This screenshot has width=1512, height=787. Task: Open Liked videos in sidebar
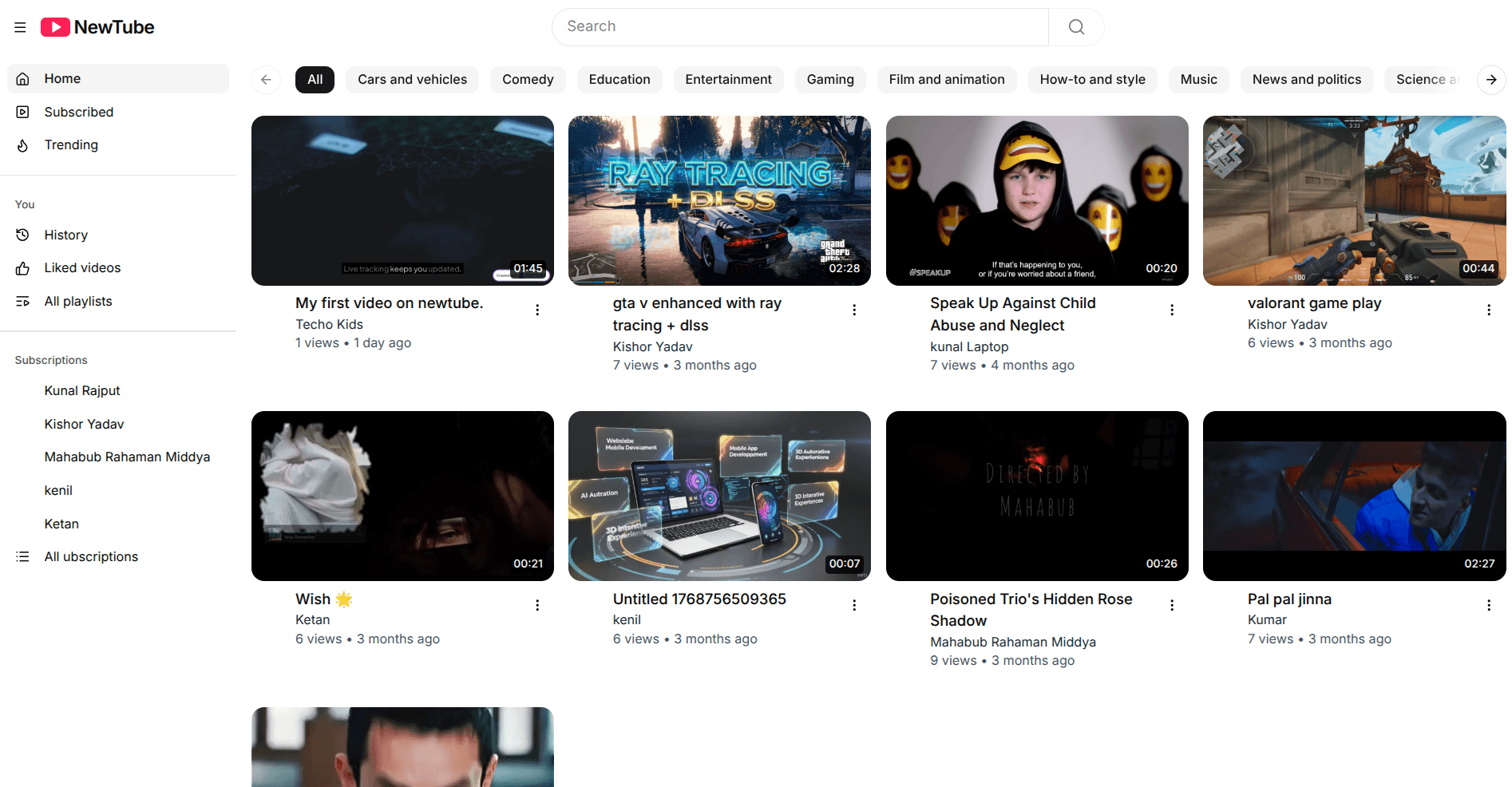[x=118, y=268]
